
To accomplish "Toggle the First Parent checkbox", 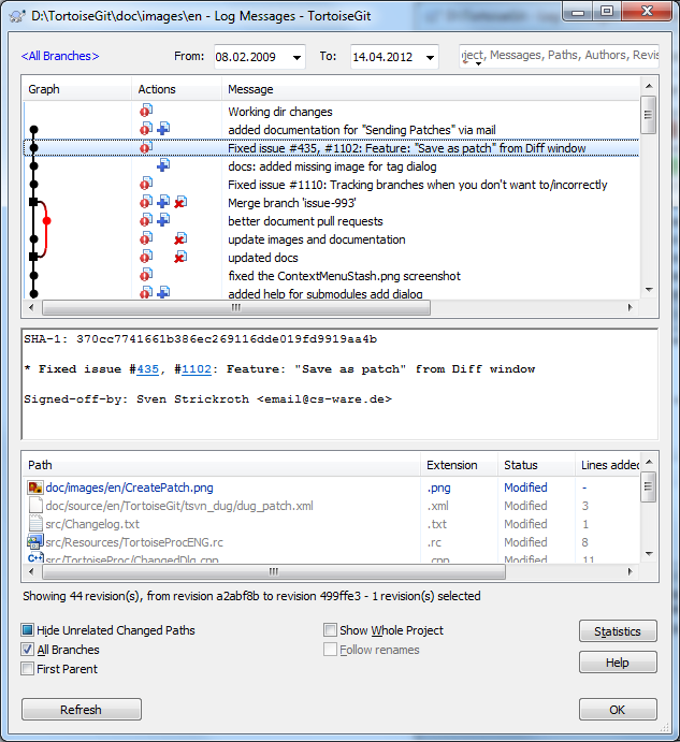I will pyautogui.click(x=27, y=669).
